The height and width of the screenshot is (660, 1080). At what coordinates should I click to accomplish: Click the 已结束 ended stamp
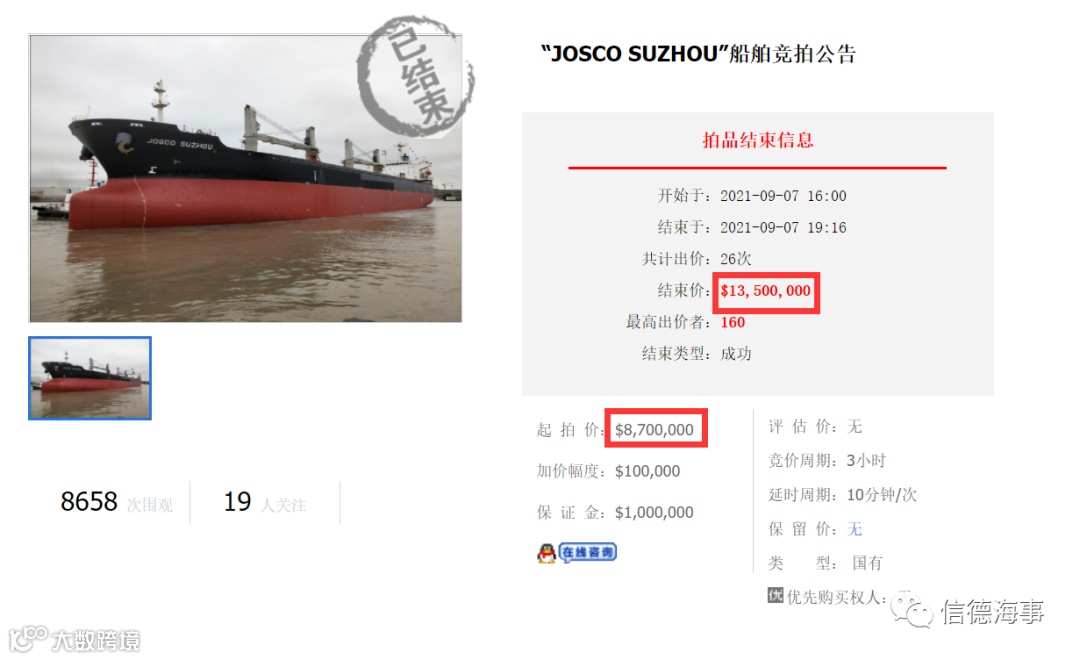(415, 76)
